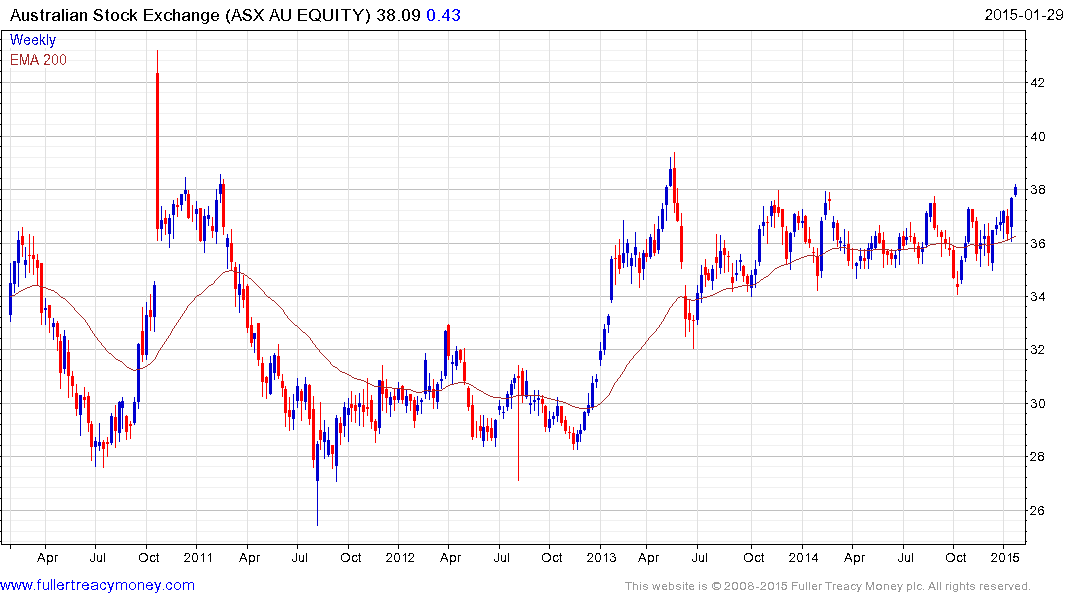Select the 2015 time axis label
Screen dimensions: 1075x600
point(1004,557)
